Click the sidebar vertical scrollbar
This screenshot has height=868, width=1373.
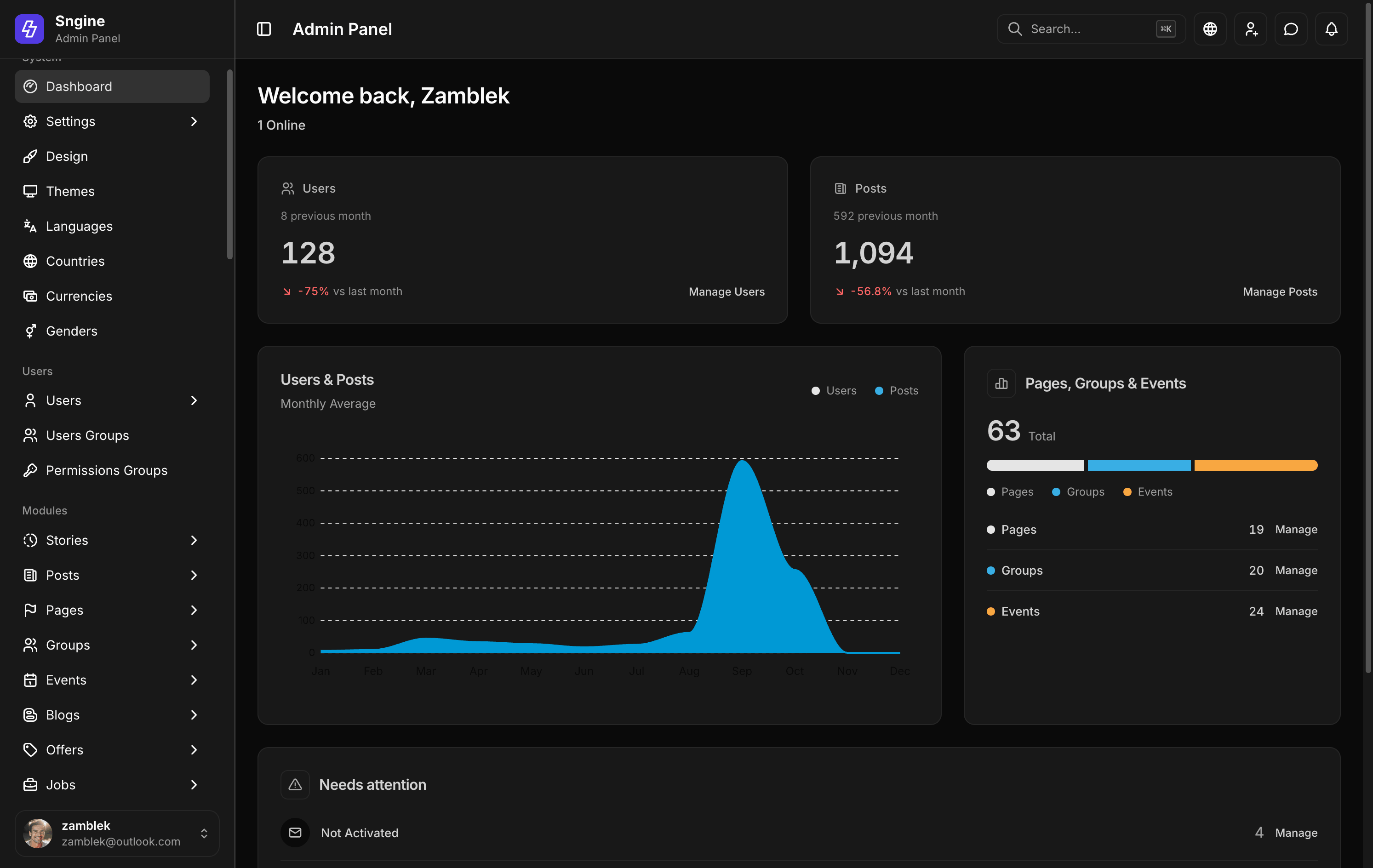tap(230, 164)
